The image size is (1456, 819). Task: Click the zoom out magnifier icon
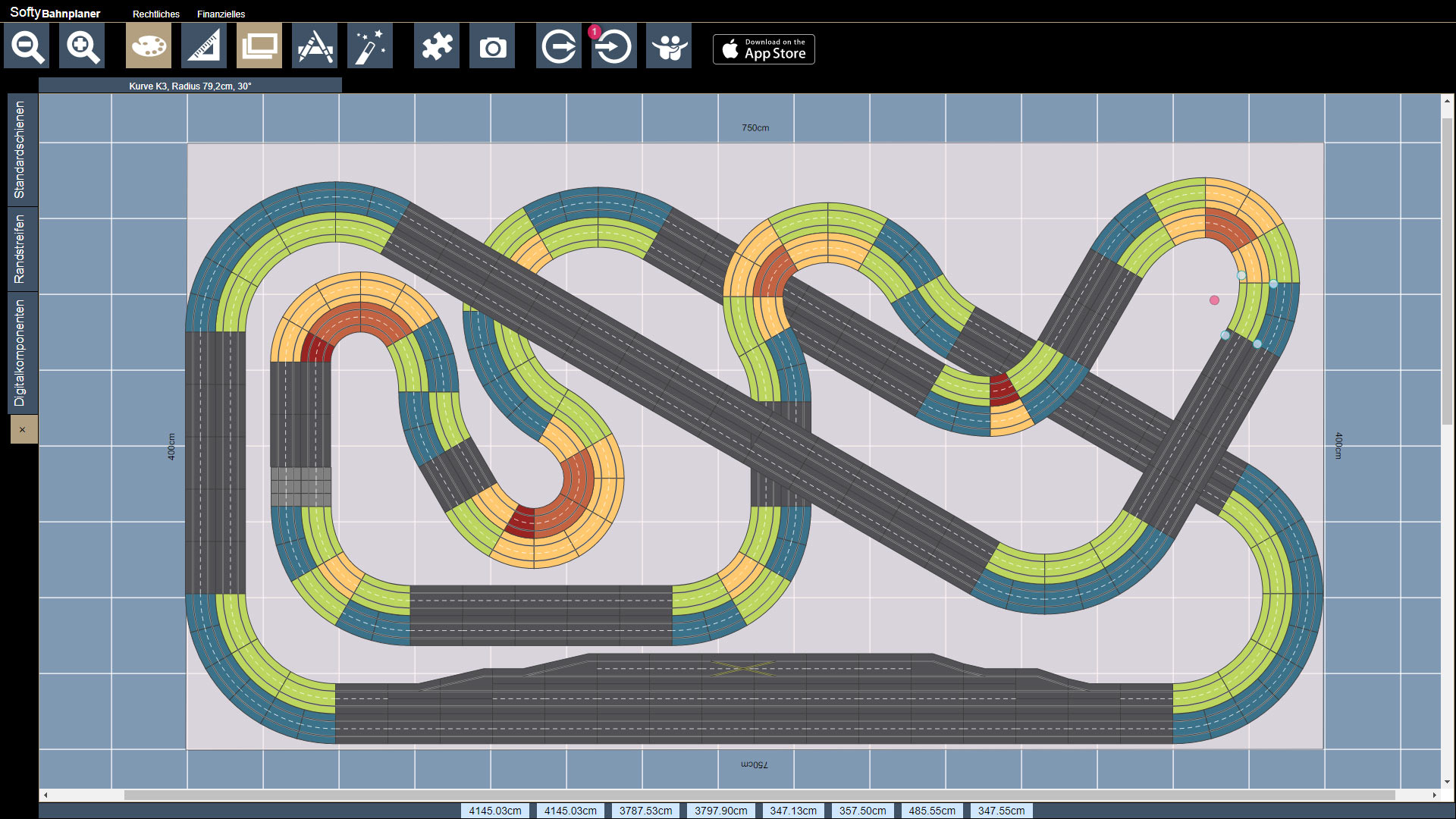(x=27, y=46)
